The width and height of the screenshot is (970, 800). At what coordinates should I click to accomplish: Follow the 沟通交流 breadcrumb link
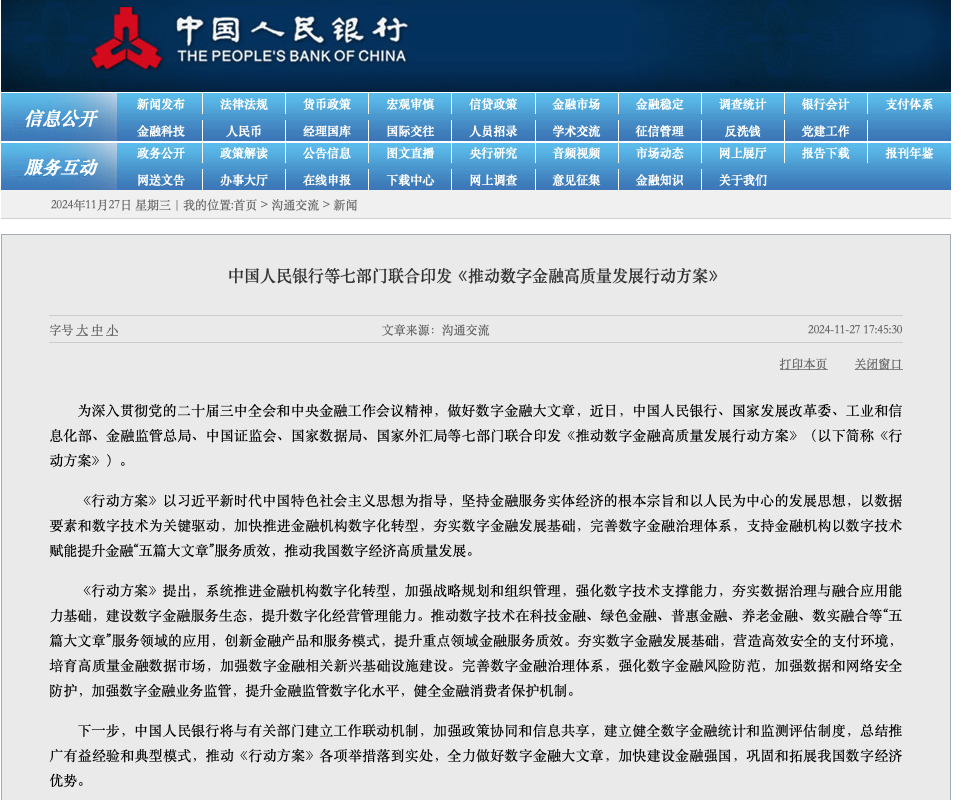pos(295,205)
